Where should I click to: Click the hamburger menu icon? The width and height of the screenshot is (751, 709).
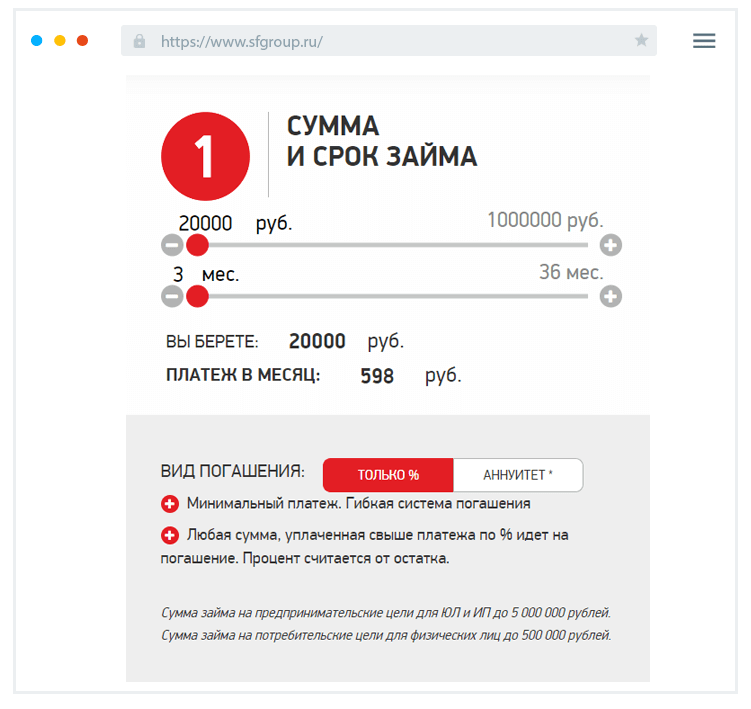click(704, 41)
